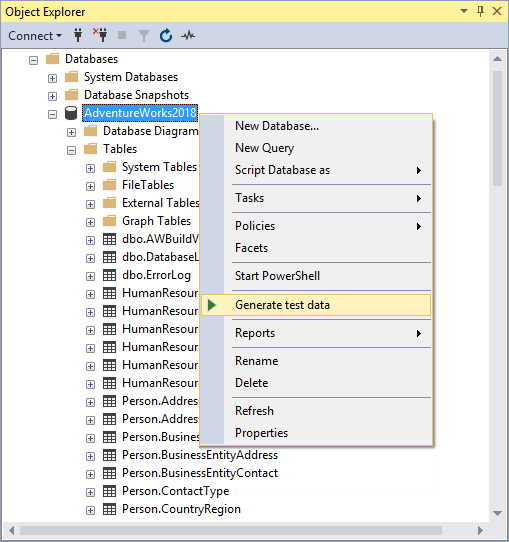Click the horizontal scrollbar right arrow
This screenshot has width=509, height=542.
click(x=480, y=530)
